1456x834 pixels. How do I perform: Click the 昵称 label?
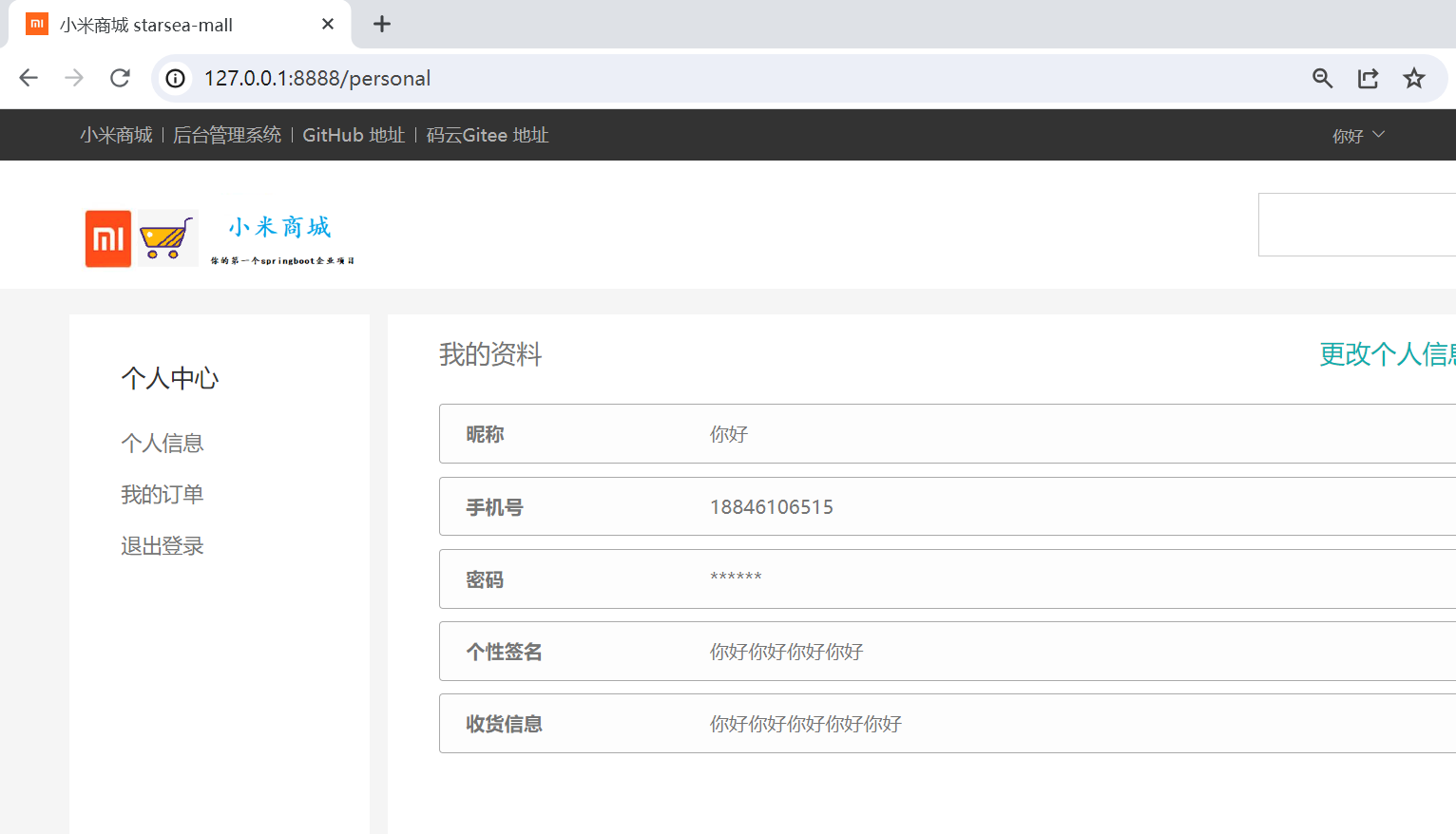[x=485, y=434]
